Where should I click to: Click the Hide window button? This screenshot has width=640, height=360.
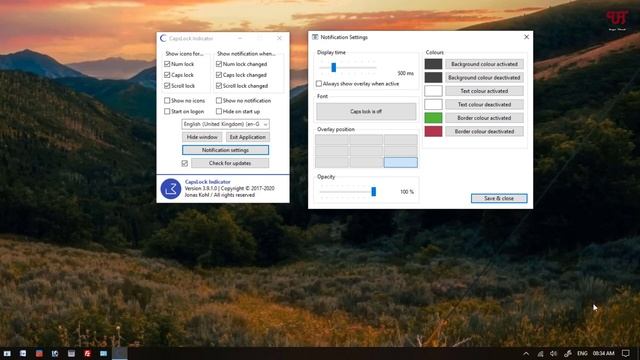pyautogui.click(x=202, y=137)
